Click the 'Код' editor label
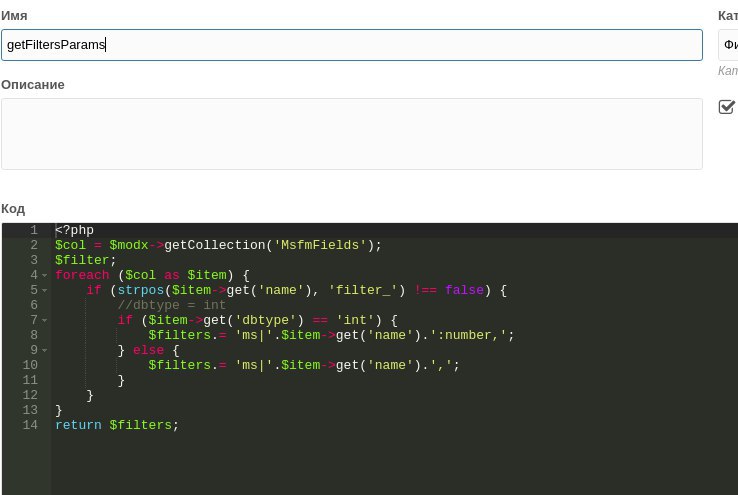 [x=13, y=209]
